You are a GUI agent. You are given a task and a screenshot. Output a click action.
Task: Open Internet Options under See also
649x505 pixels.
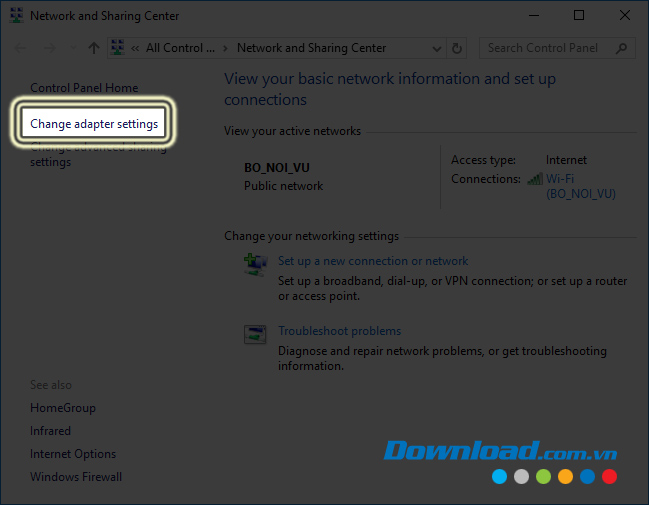(x=73, y=454)
